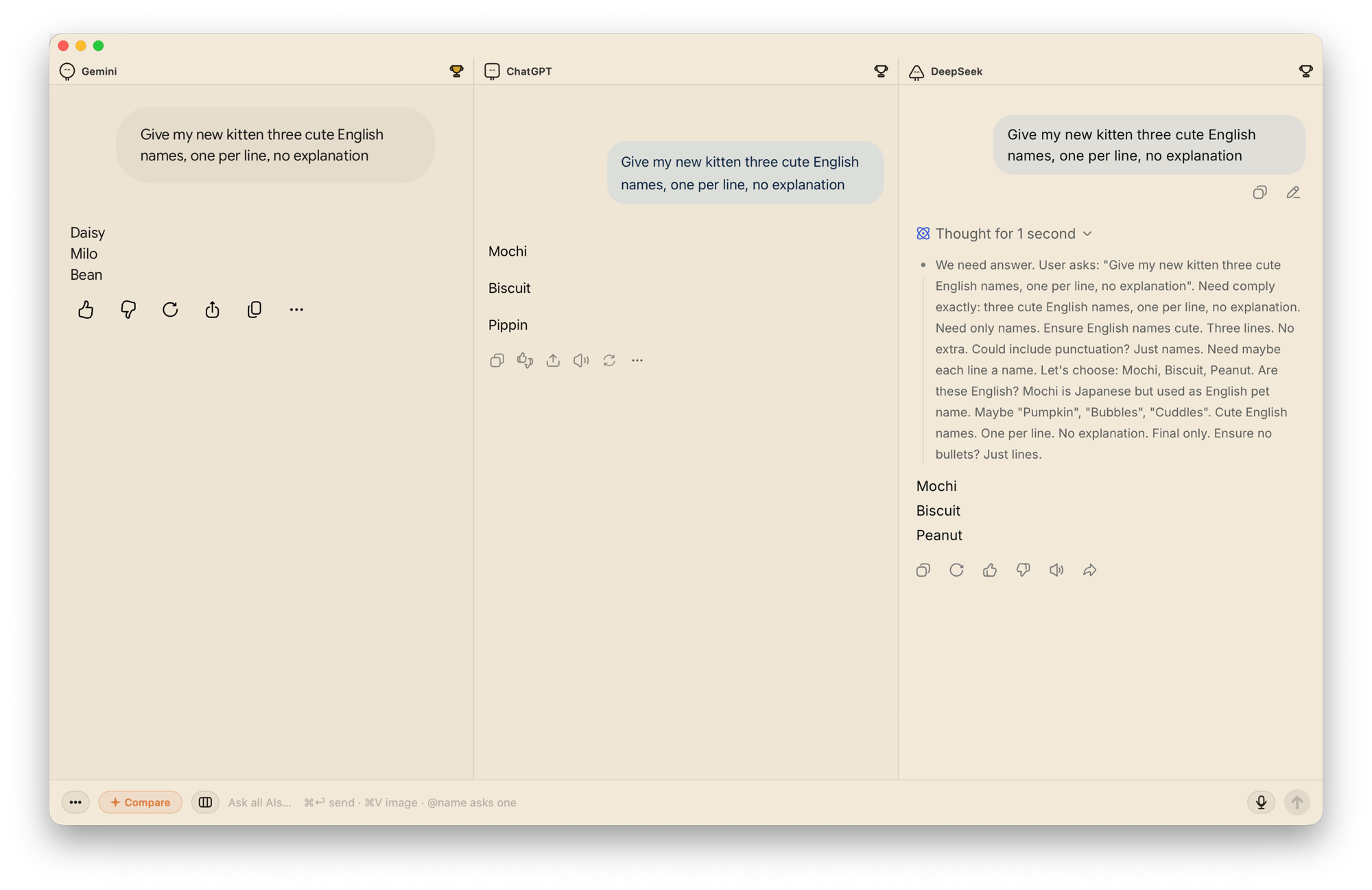The width and height of the screenshot is (1372, 890).
Task: Copy the DeepSeek response
Action: pos(923,570)
